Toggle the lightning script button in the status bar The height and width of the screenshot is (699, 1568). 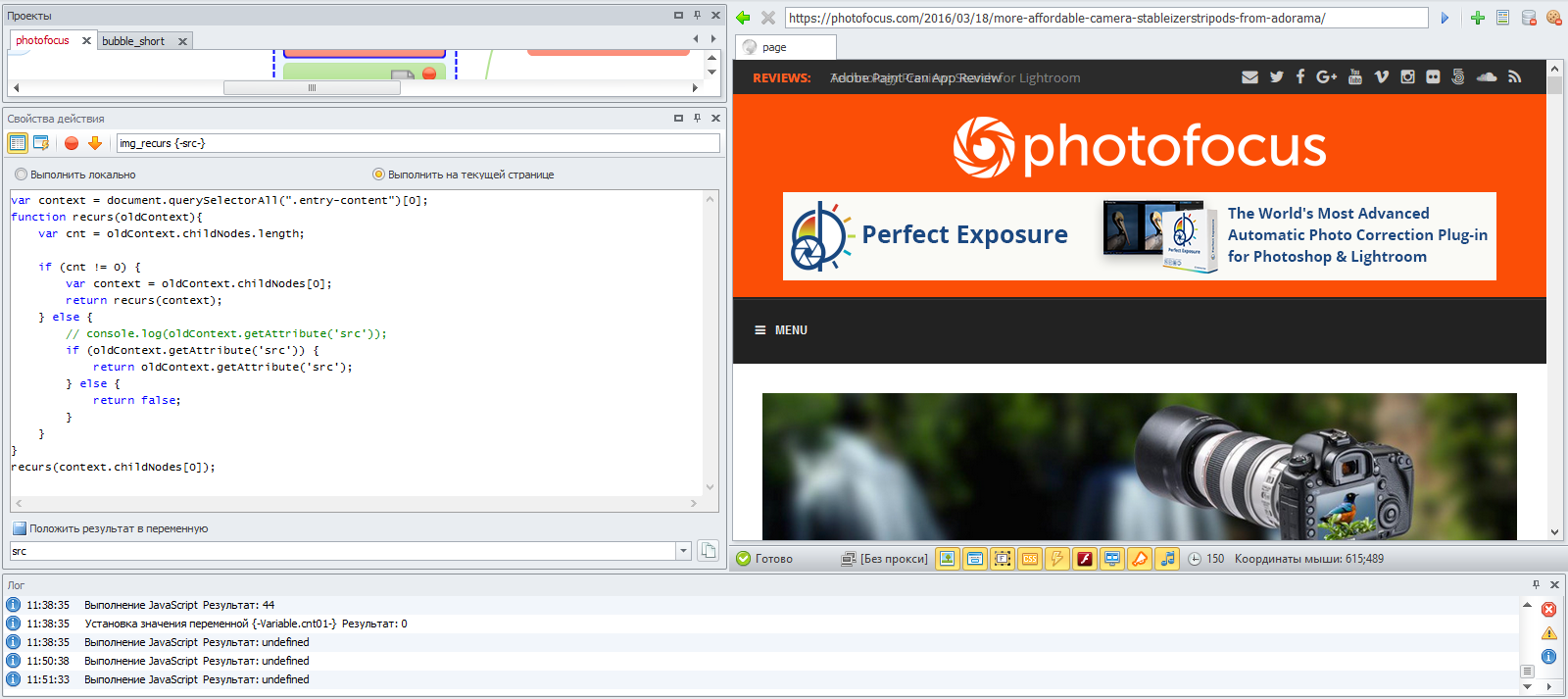[x=1057, y=559]
